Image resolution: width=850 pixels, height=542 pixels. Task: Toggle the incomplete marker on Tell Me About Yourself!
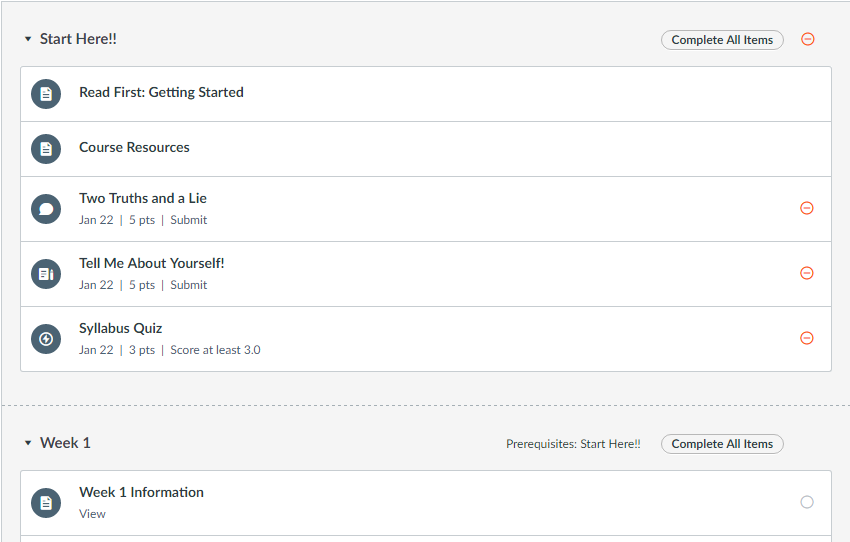tap(807, 273)
